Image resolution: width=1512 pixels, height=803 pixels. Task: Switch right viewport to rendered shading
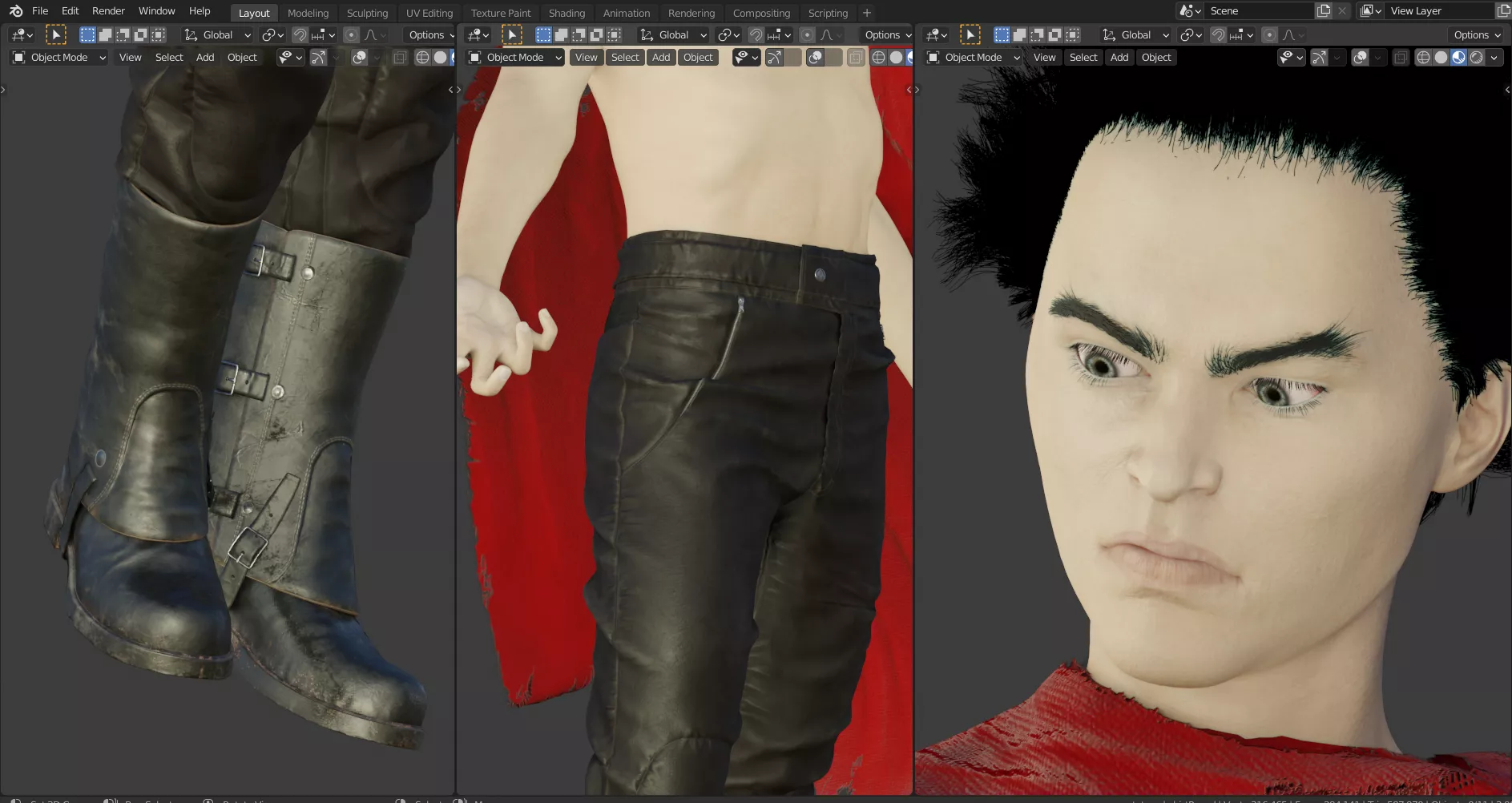coord(1476,58)
